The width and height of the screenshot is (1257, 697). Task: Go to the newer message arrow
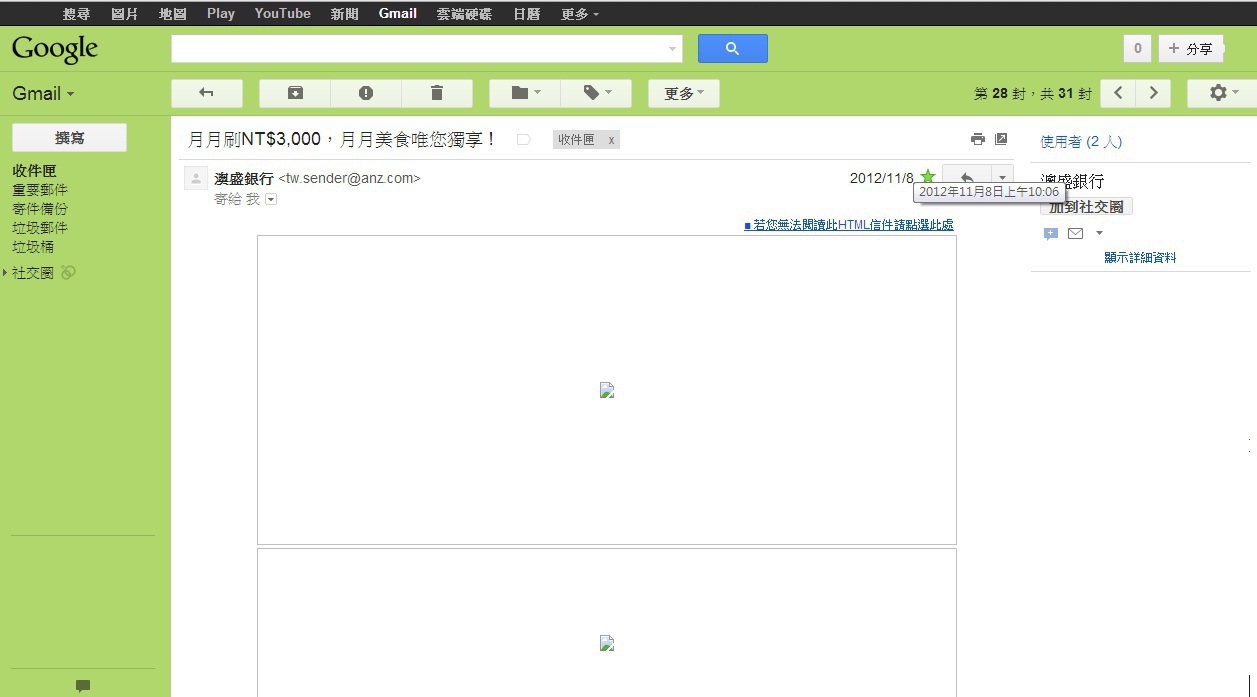point(1118,93)
